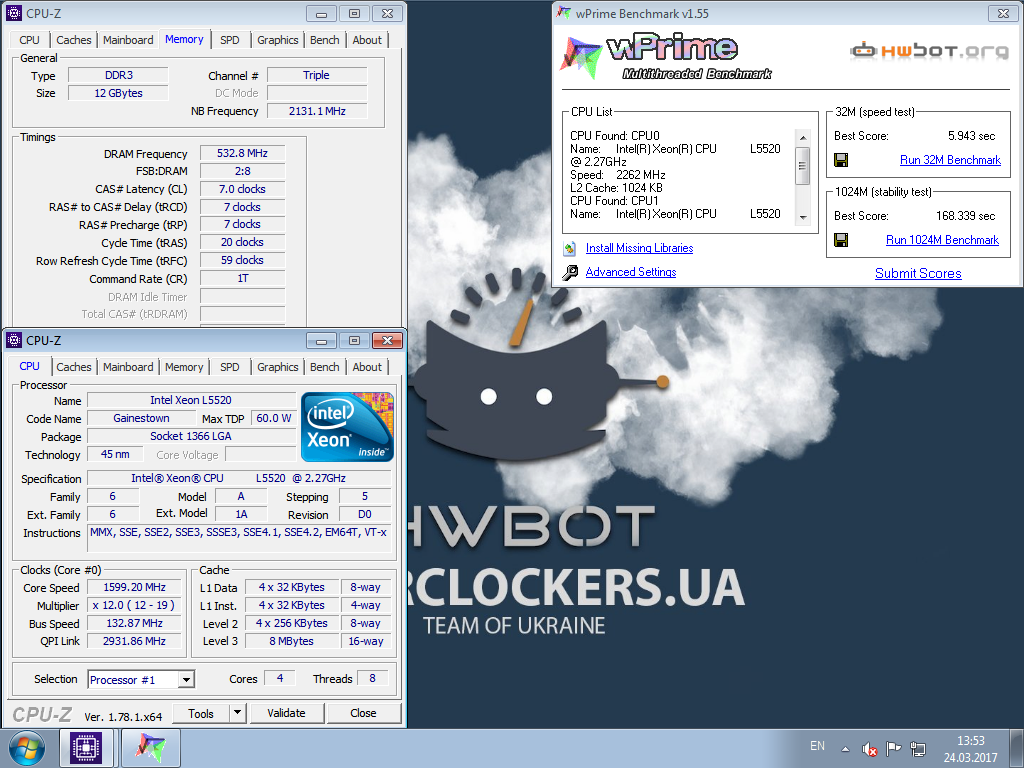Viewport: 1024px width, 768px height.
Task: Show hidden tray icons arrow
Action: point(845,749)
